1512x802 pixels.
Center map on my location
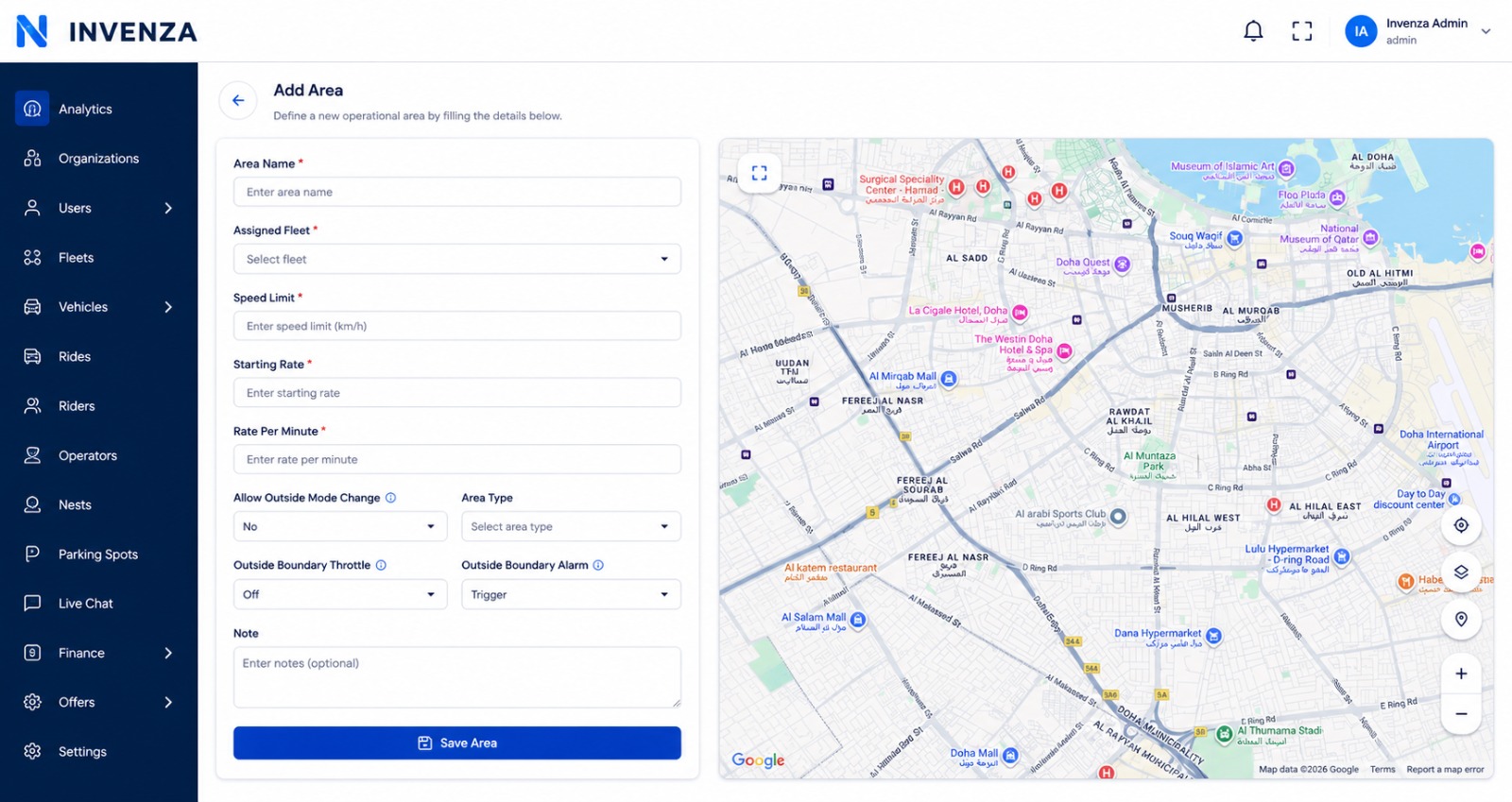(1461, 525)
